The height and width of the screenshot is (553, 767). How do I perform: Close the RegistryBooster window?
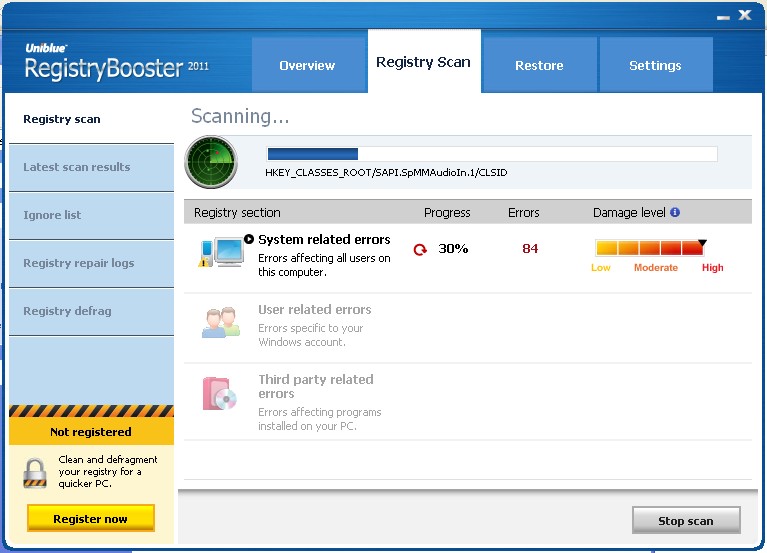745,15
